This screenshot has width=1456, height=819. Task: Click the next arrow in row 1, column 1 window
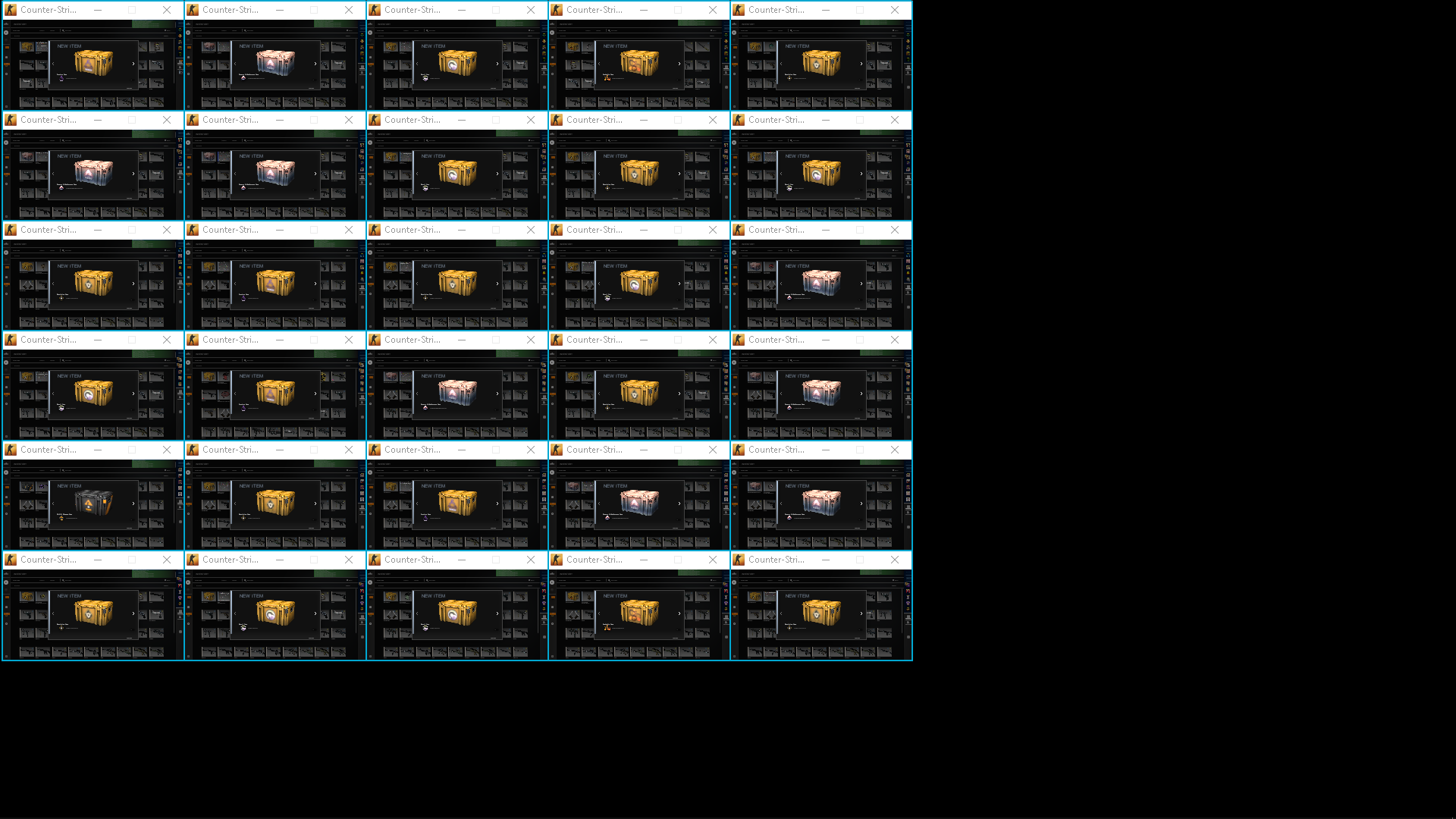pos(133,64)
